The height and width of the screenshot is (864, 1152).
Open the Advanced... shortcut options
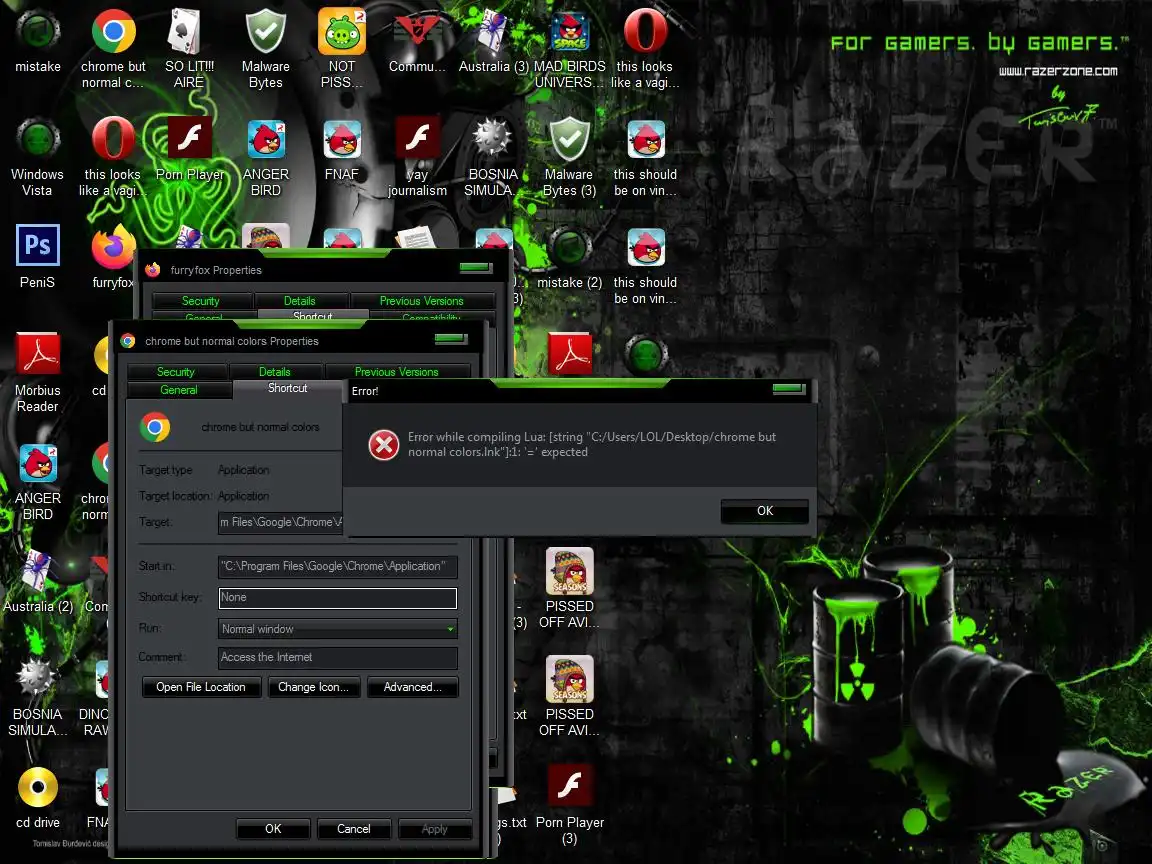click(412, 687)
